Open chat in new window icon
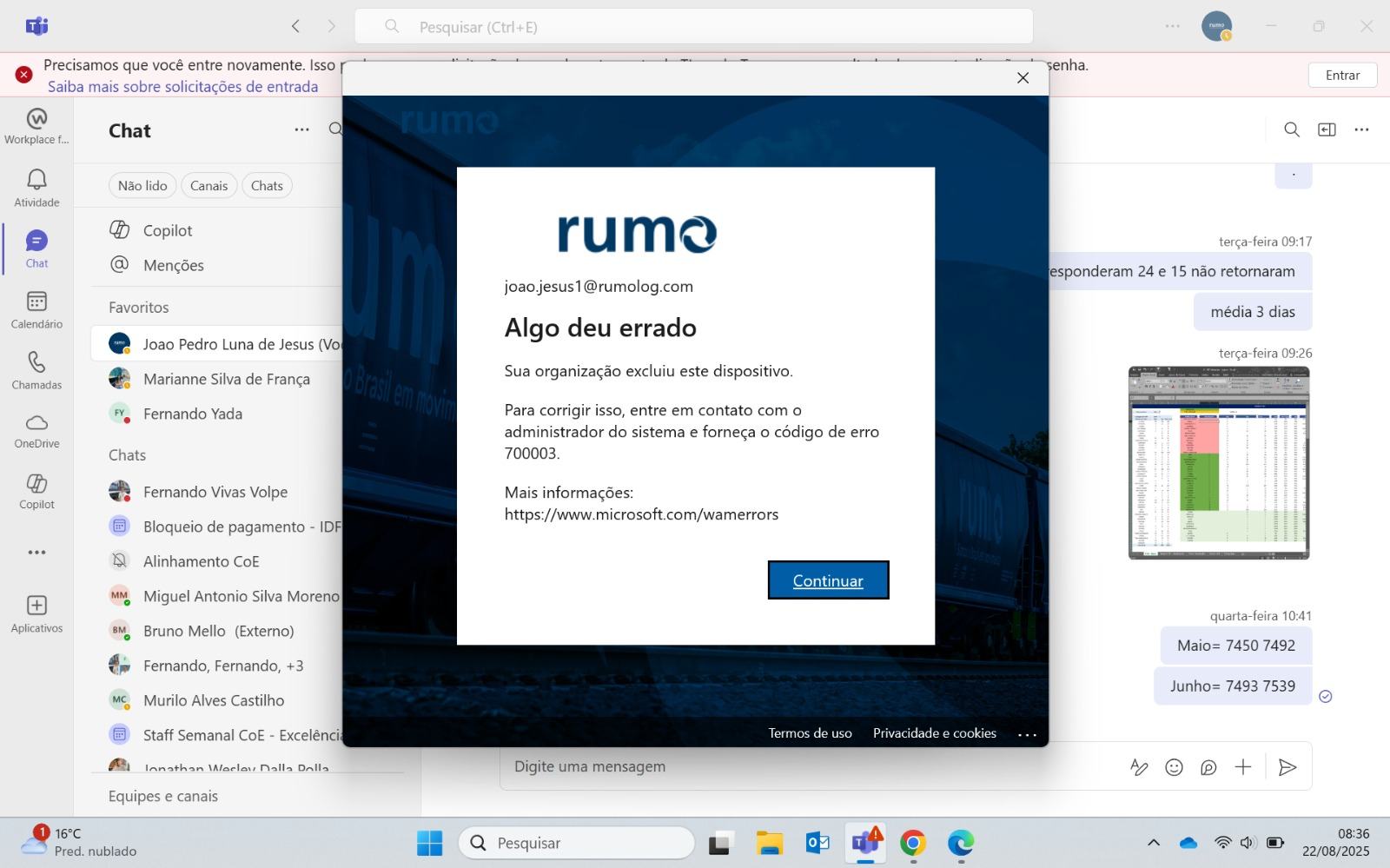 point(1327,129)
